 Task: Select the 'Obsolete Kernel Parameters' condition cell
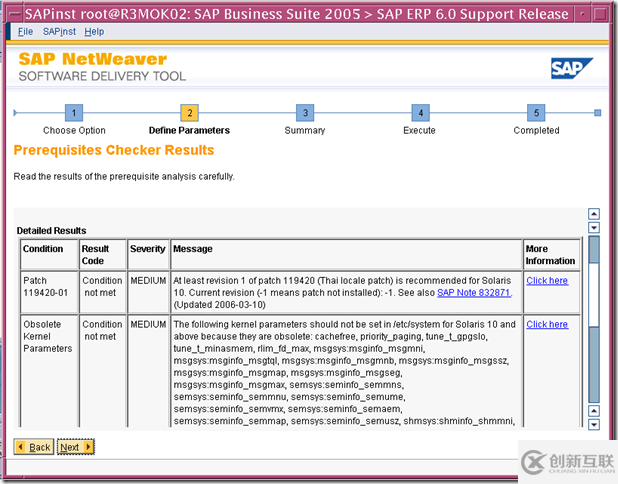(50, 370)
